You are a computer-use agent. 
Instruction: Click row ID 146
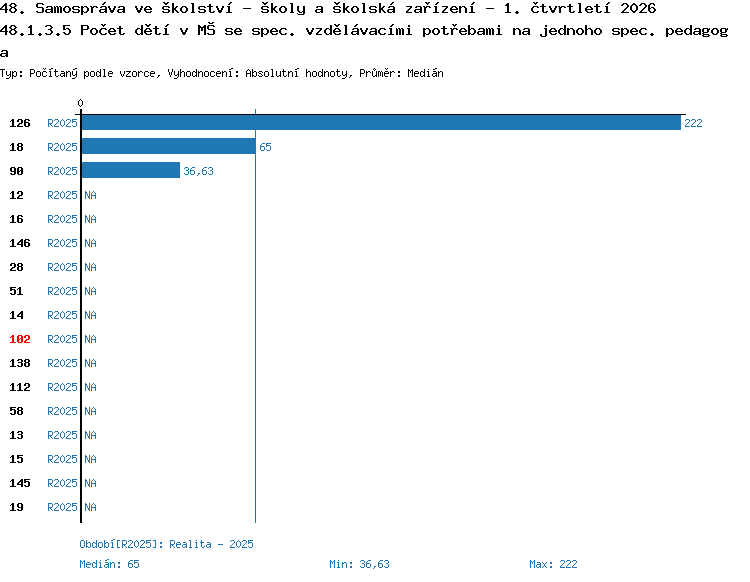pos(20,243)
